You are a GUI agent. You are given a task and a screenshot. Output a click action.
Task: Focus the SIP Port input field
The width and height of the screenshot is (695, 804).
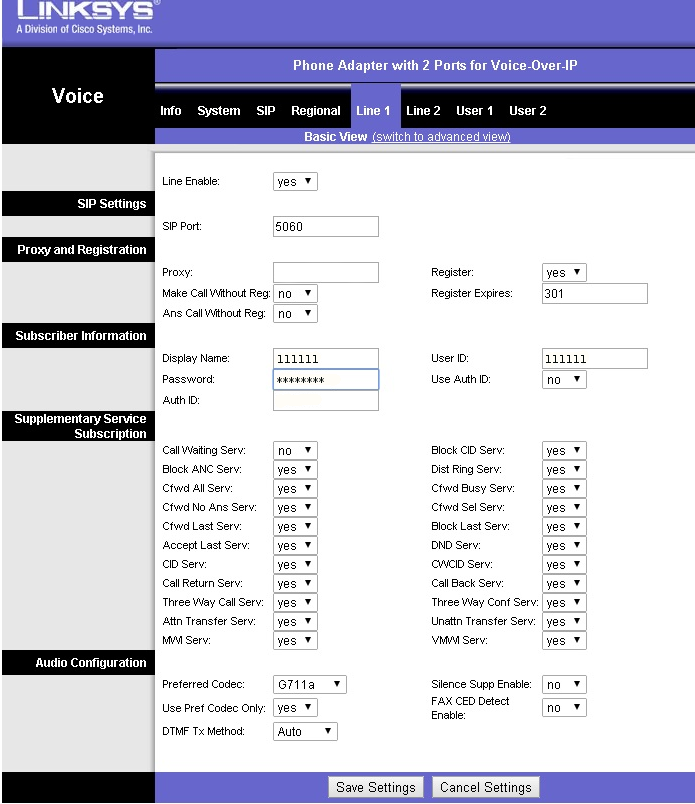(x=326, y=227)
